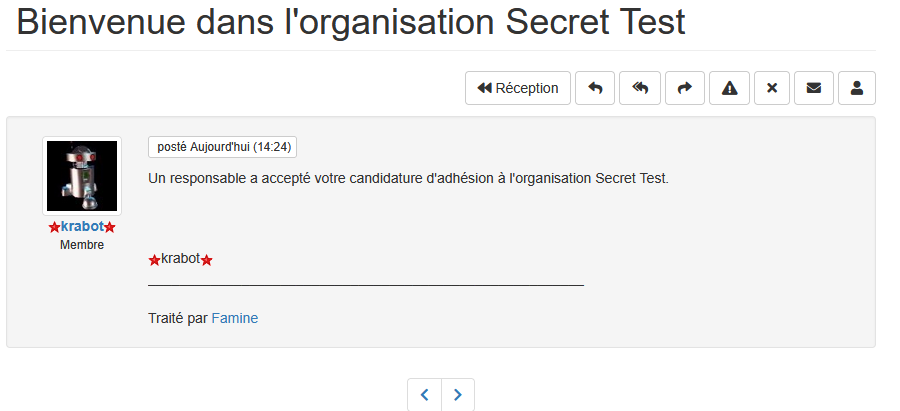Click the reply arrow icon
Image resolution: width=900 pixels, height=411 pixels.
click(595, 88)
